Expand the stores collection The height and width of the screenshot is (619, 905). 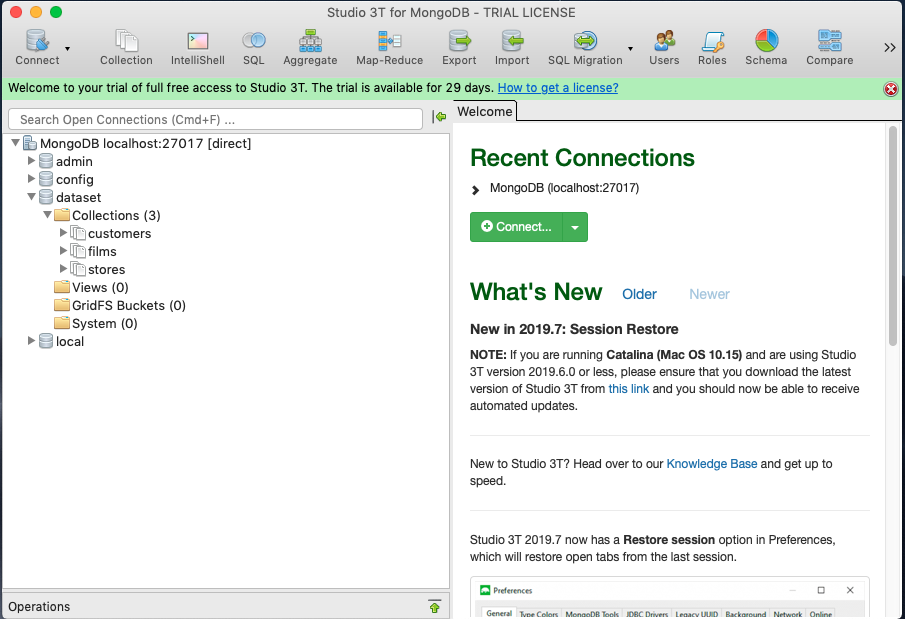[63, 268]
